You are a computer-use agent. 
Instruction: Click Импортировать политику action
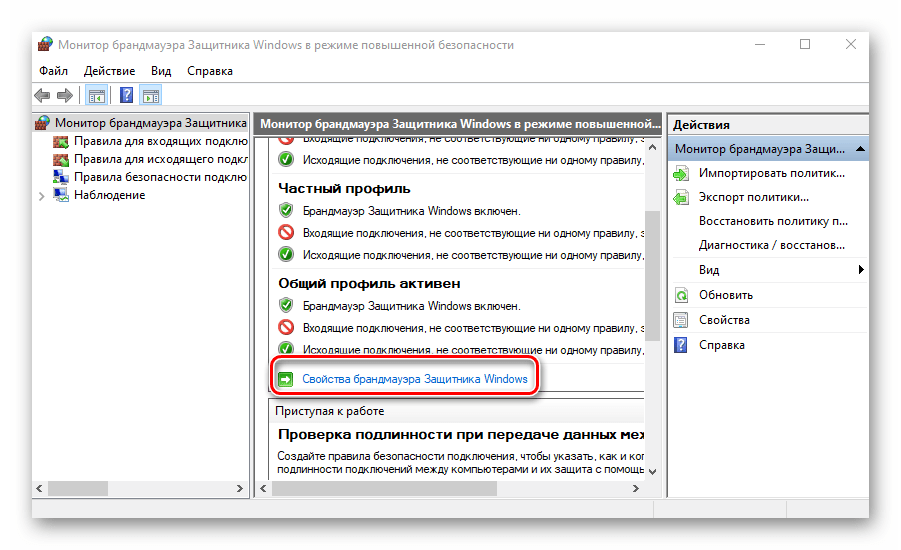(x=772, y=173)
